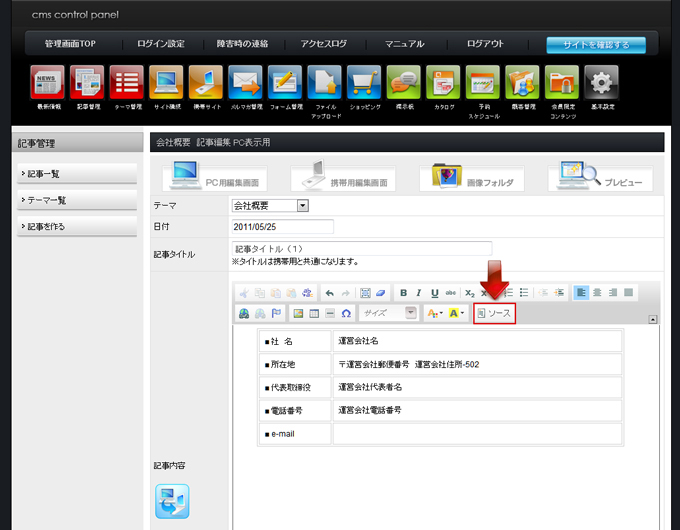
Task: Click the ソース source button
Action: 495,313
